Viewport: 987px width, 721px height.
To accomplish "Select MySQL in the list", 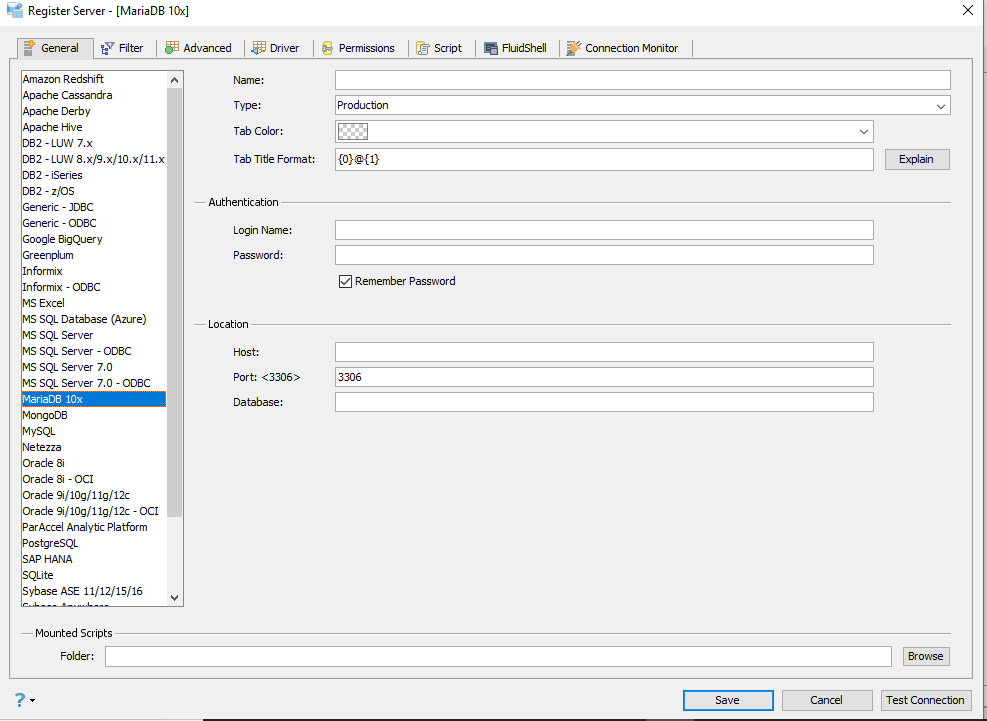I will [94, 431].
